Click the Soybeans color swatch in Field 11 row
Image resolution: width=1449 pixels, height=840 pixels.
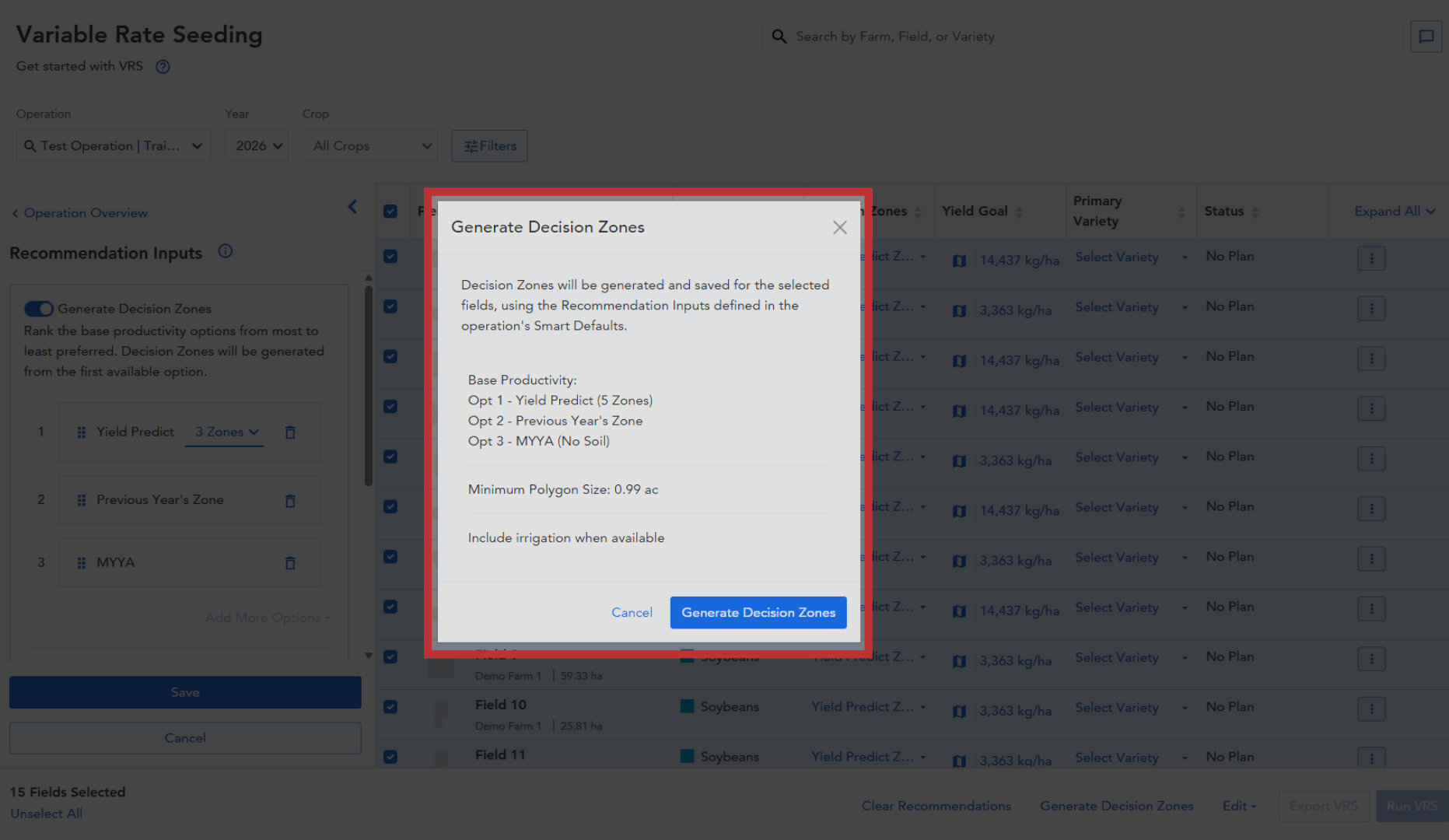pos(687,756)
